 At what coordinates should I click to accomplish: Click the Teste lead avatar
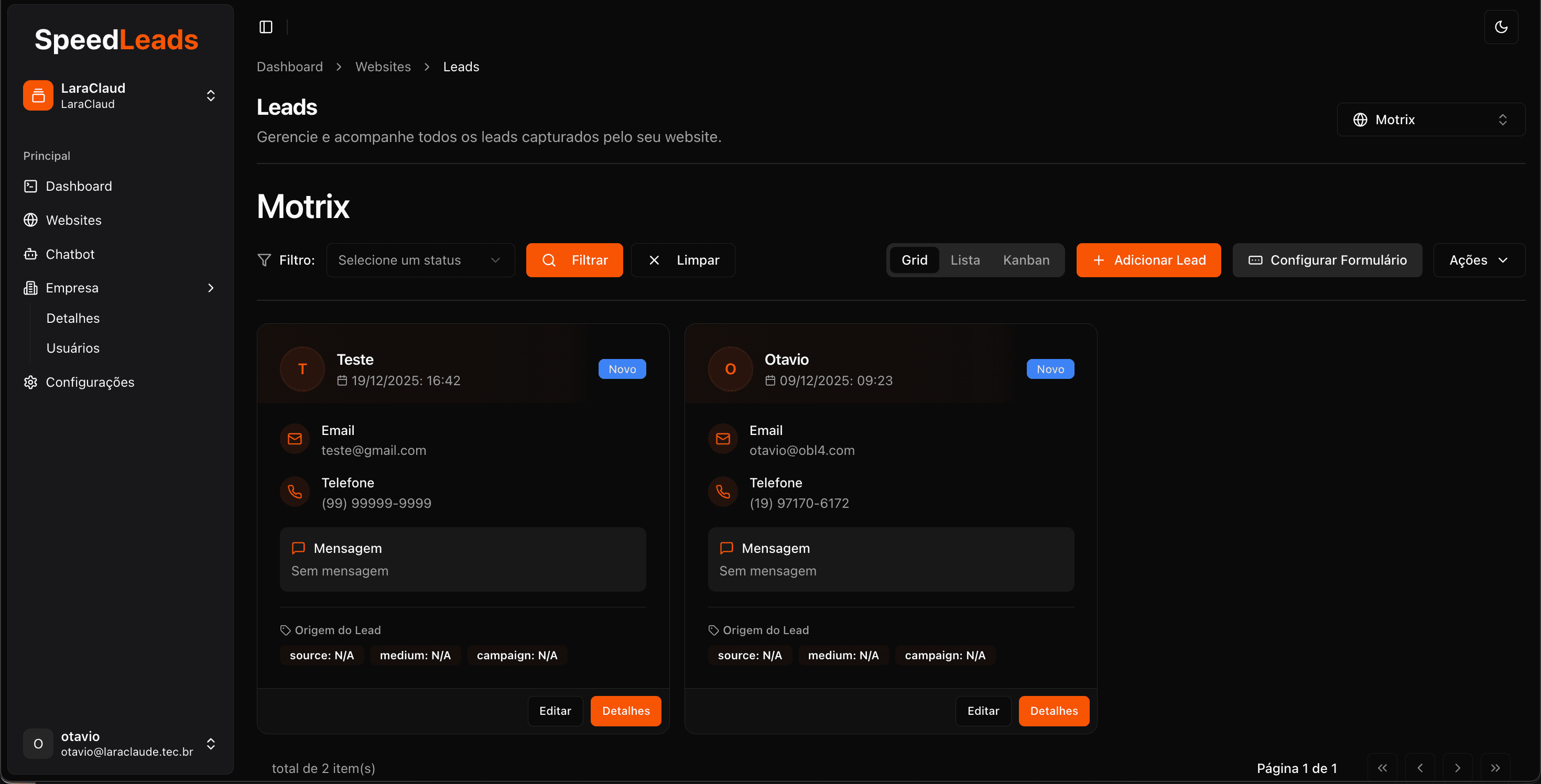pyautogui.click(x=302, y=369)
